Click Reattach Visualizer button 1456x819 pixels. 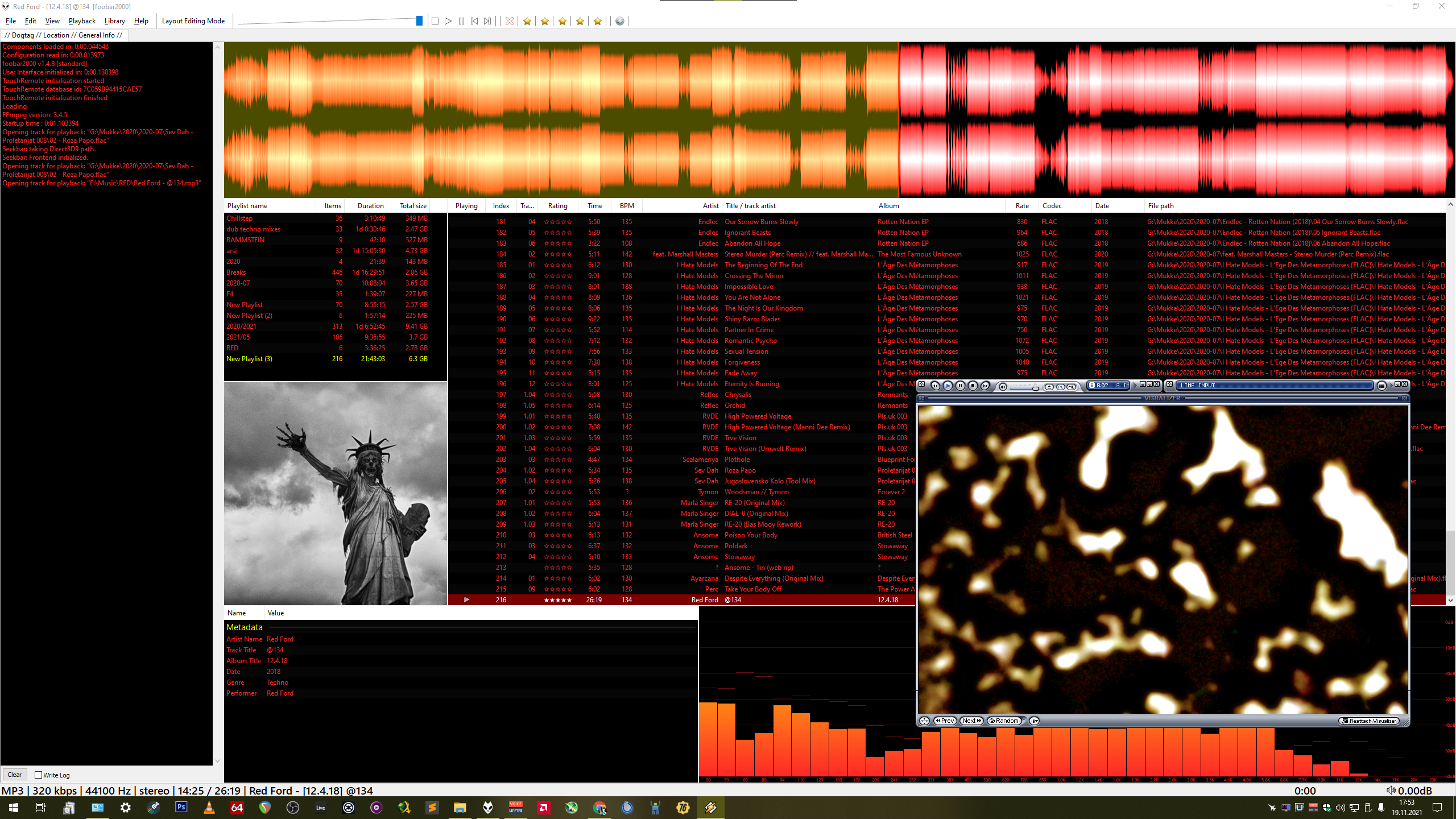click(1369, 721)
